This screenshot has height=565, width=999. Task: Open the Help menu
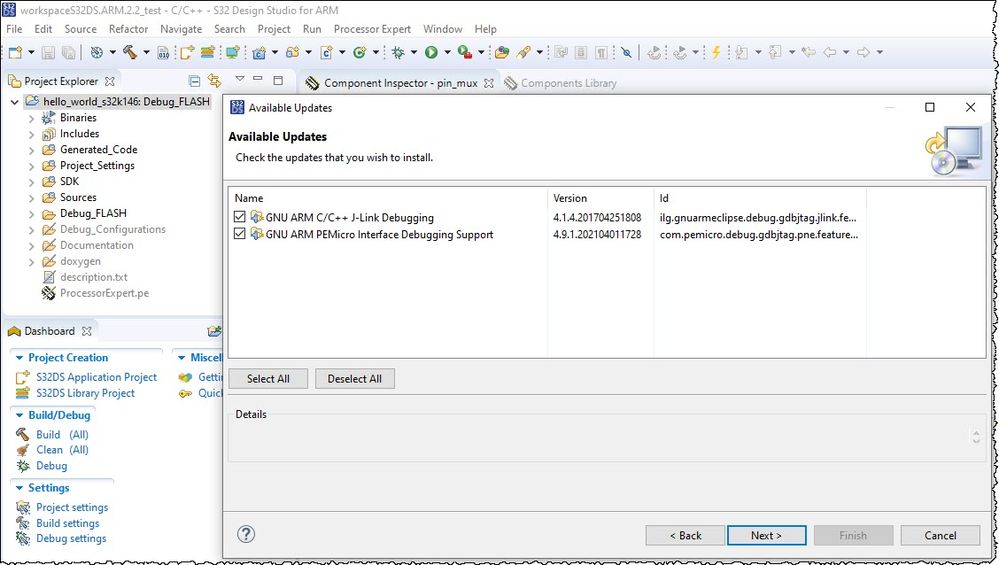485,29
